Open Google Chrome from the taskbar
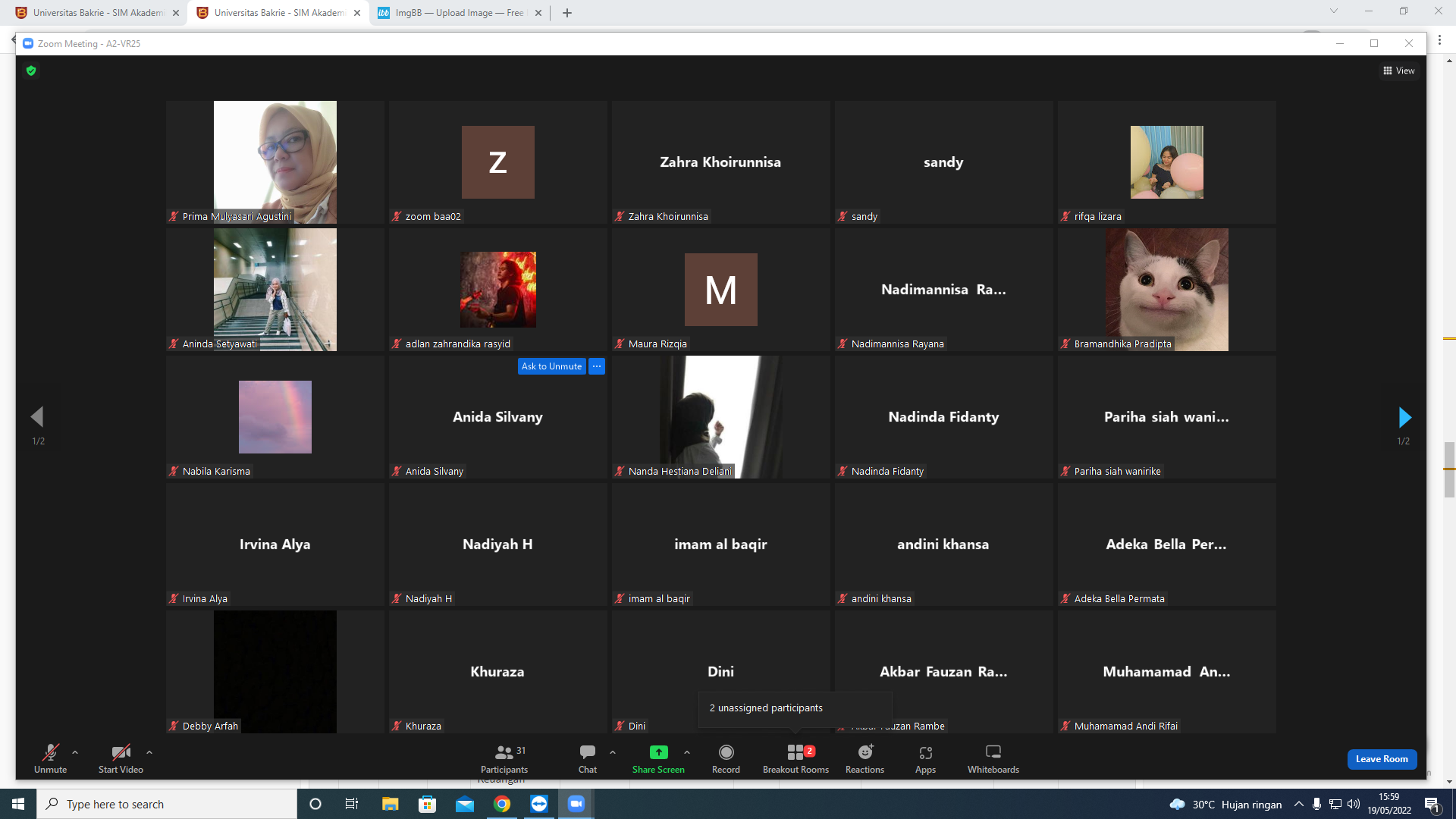This screenshot has height=819, width=1456. click(502, 804)
